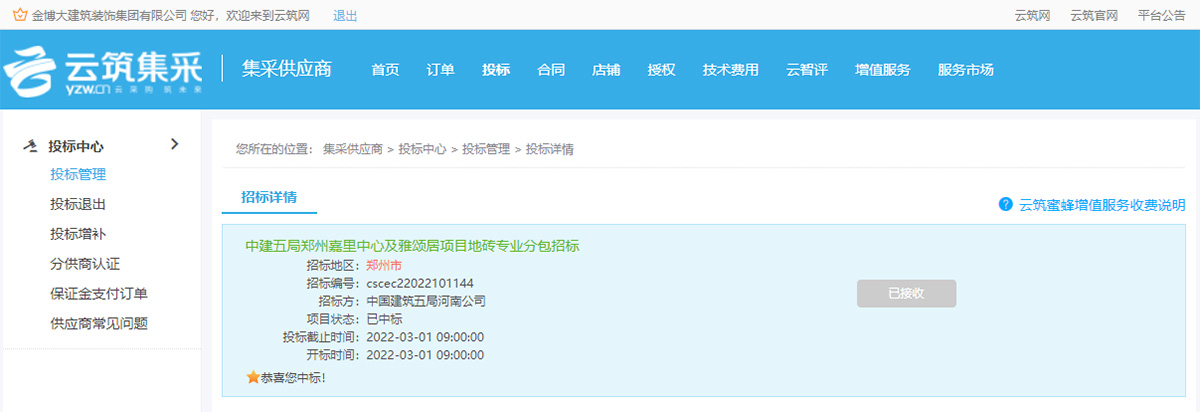The height and width of the screenshot is (412, 1200).
Task: Click the star icon beside 恭喜您中标
Action: 252,377
